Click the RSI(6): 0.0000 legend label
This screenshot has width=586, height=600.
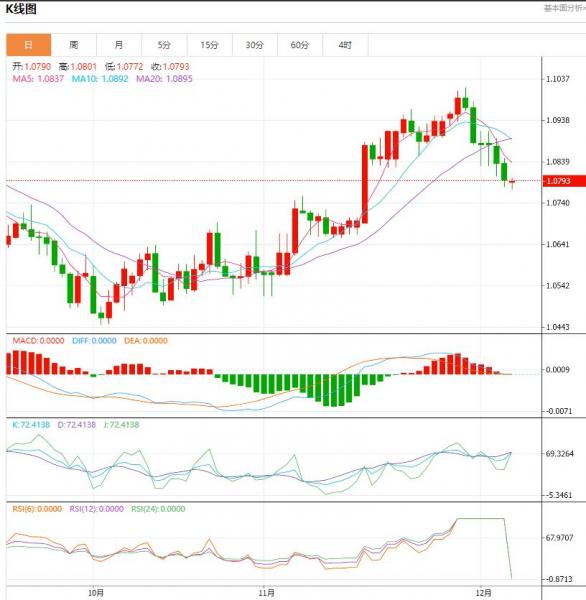(x=37, y=509)
